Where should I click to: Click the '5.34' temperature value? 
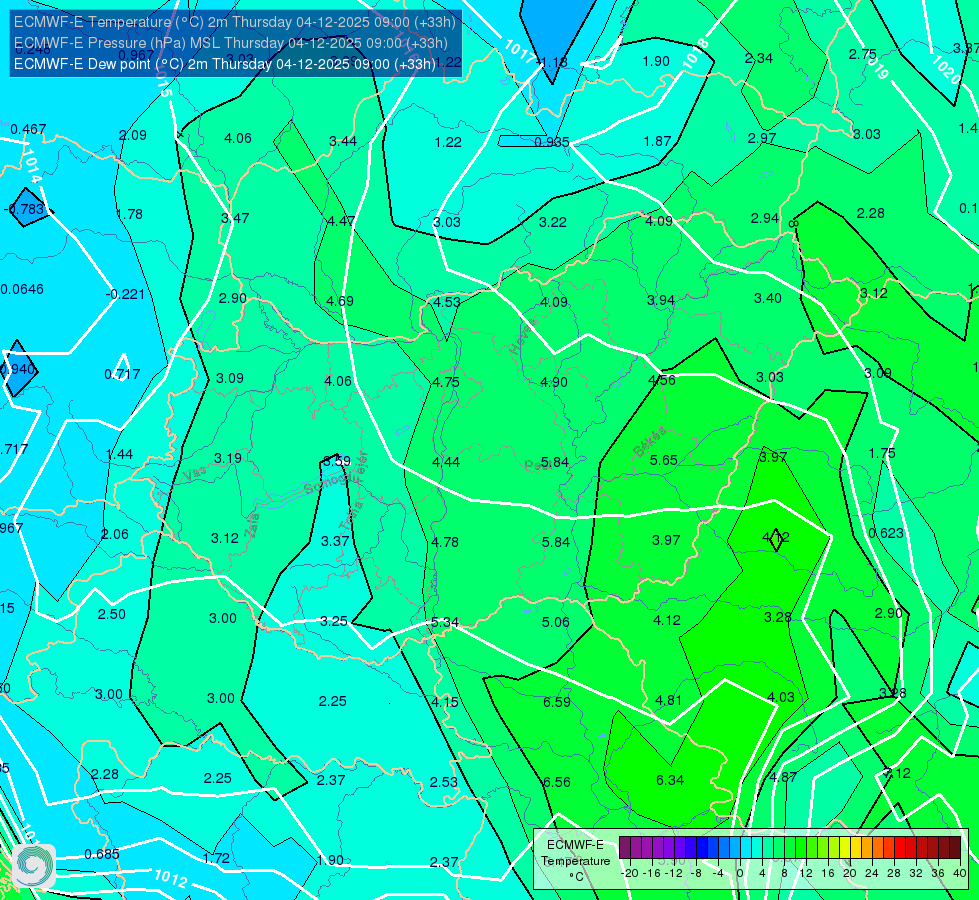445,623
